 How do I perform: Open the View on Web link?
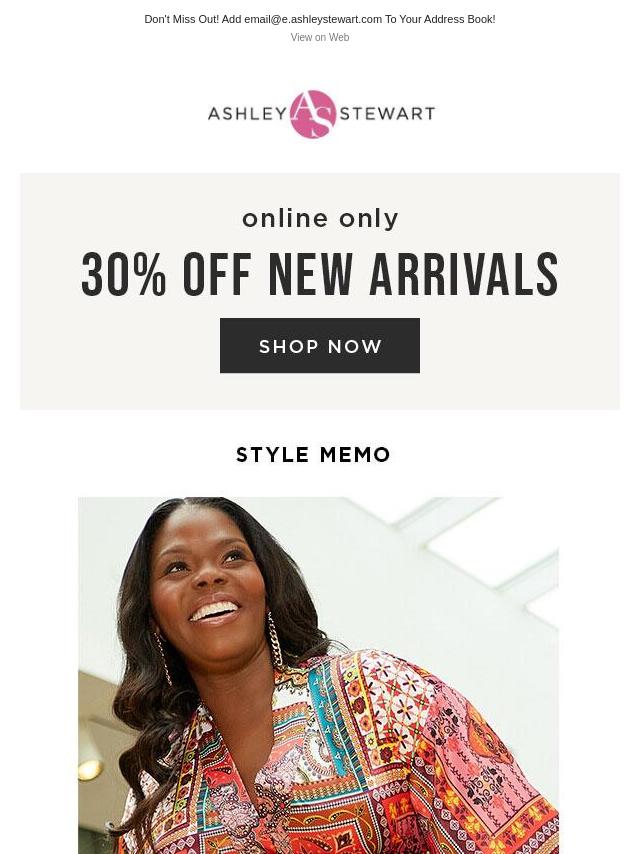320,38
